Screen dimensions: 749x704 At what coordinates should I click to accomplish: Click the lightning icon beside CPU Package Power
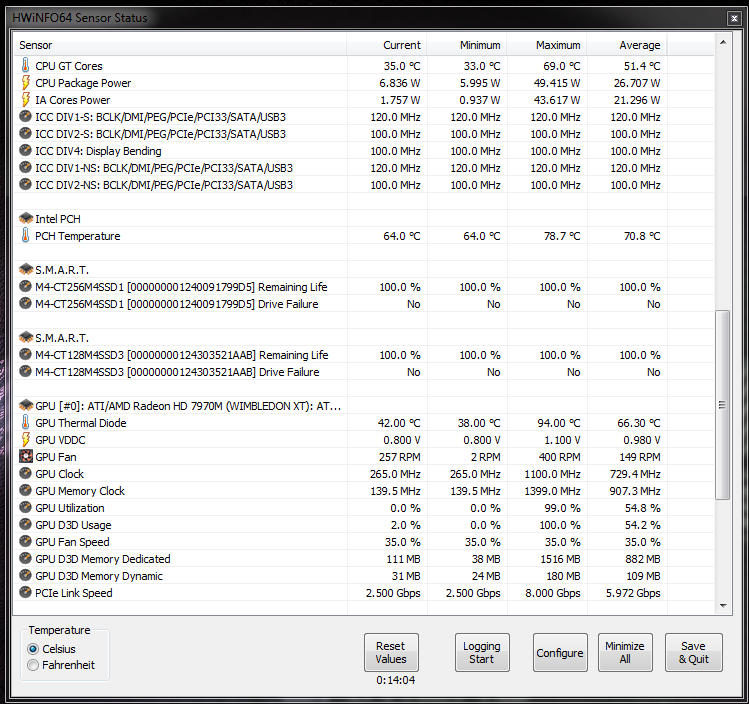(25, 83)
